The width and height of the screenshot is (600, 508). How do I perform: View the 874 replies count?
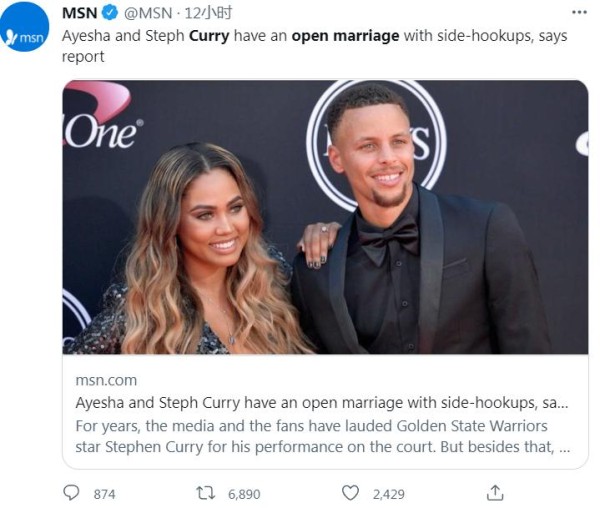(x=104, y=494)
